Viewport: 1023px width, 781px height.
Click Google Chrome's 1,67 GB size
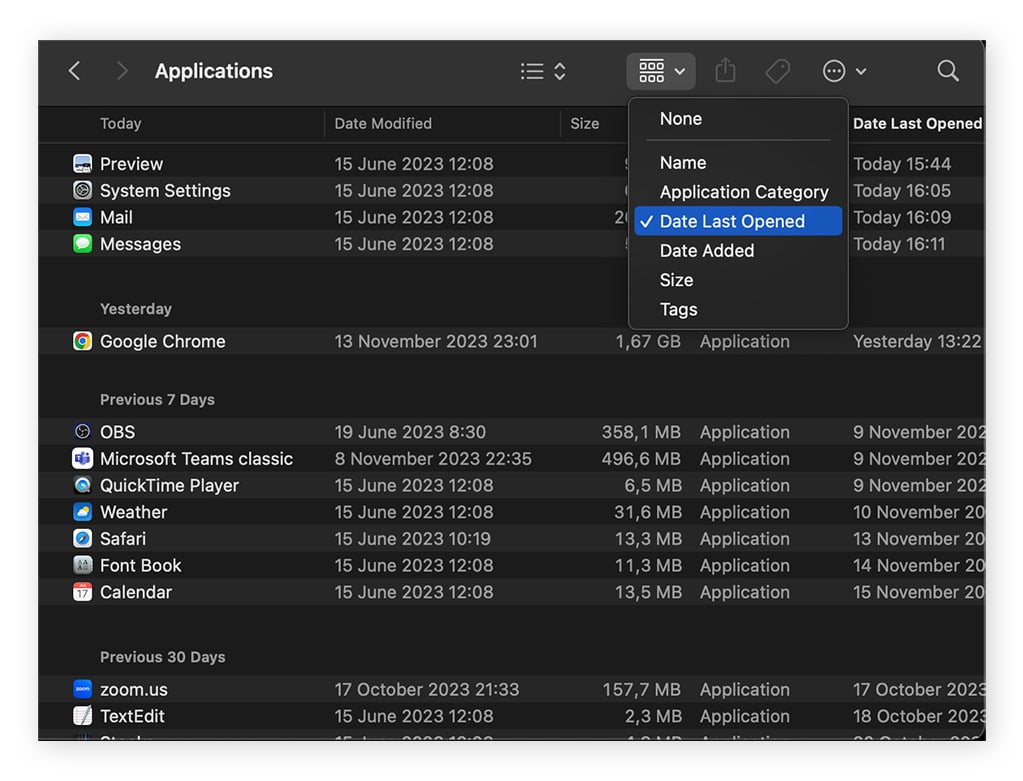(x=648, y=341)
